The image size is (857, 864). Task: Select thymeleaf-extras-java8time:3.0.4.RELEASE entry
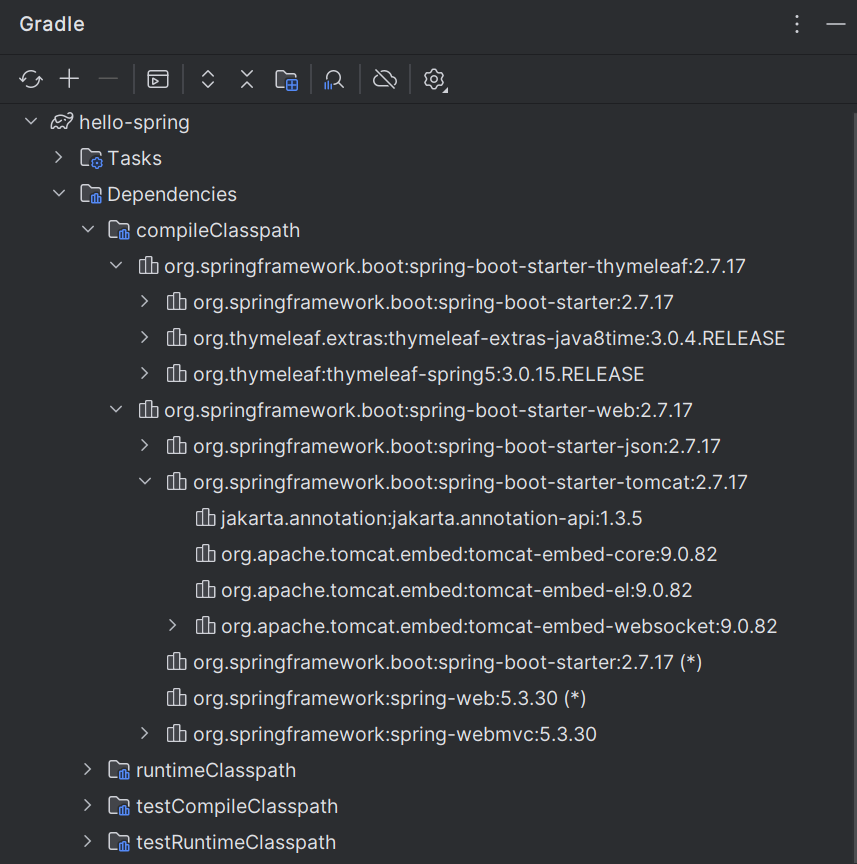[427, 338]
